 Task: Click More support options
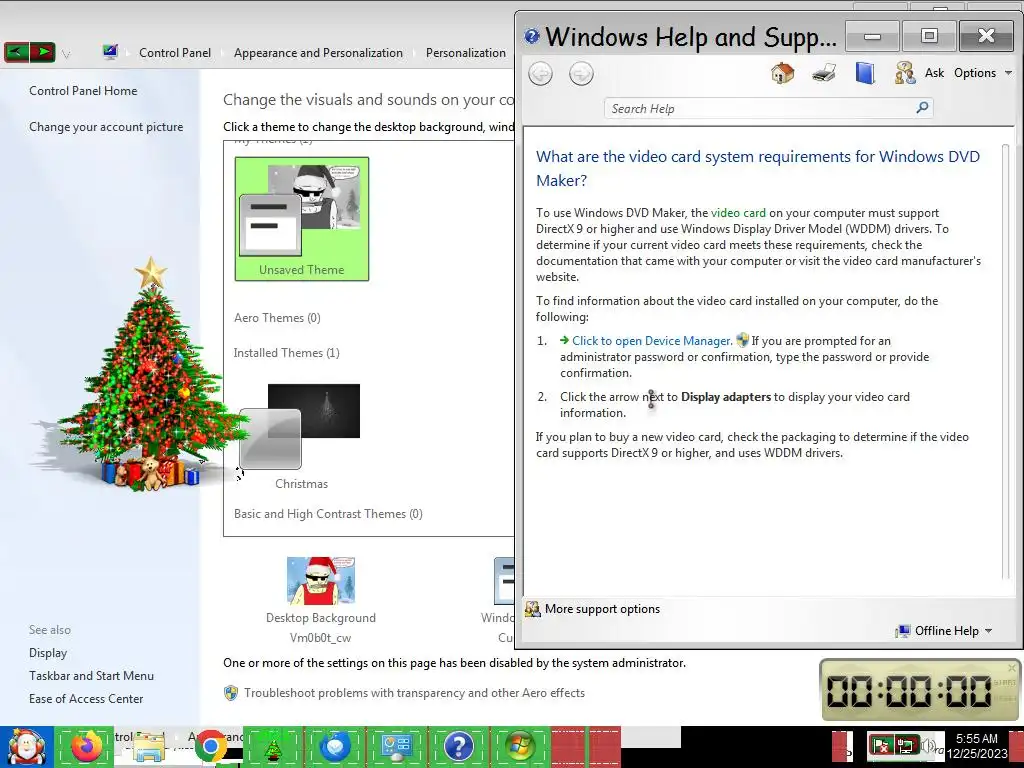pyautogui.click(x=602, y=609)
